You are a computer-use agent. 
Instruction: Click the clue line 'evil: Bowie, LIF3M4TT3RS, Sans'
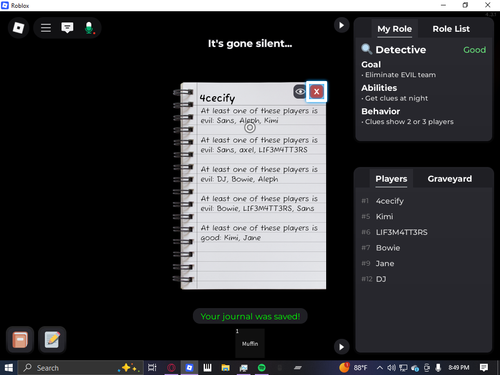pos(257,208)
